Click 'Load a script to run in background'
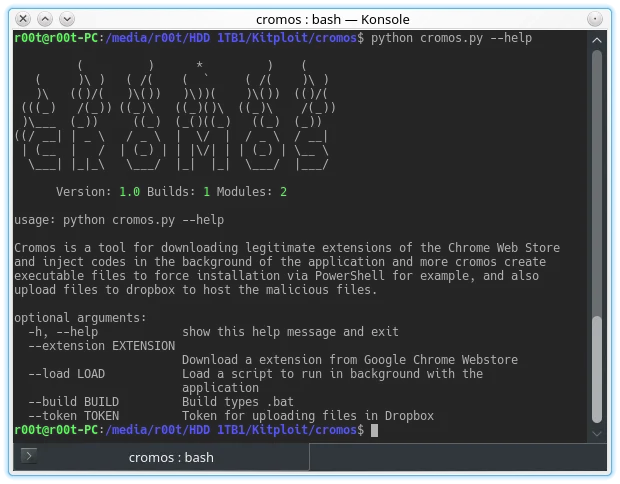The image size is (620, 484). (x=333, y=374)
